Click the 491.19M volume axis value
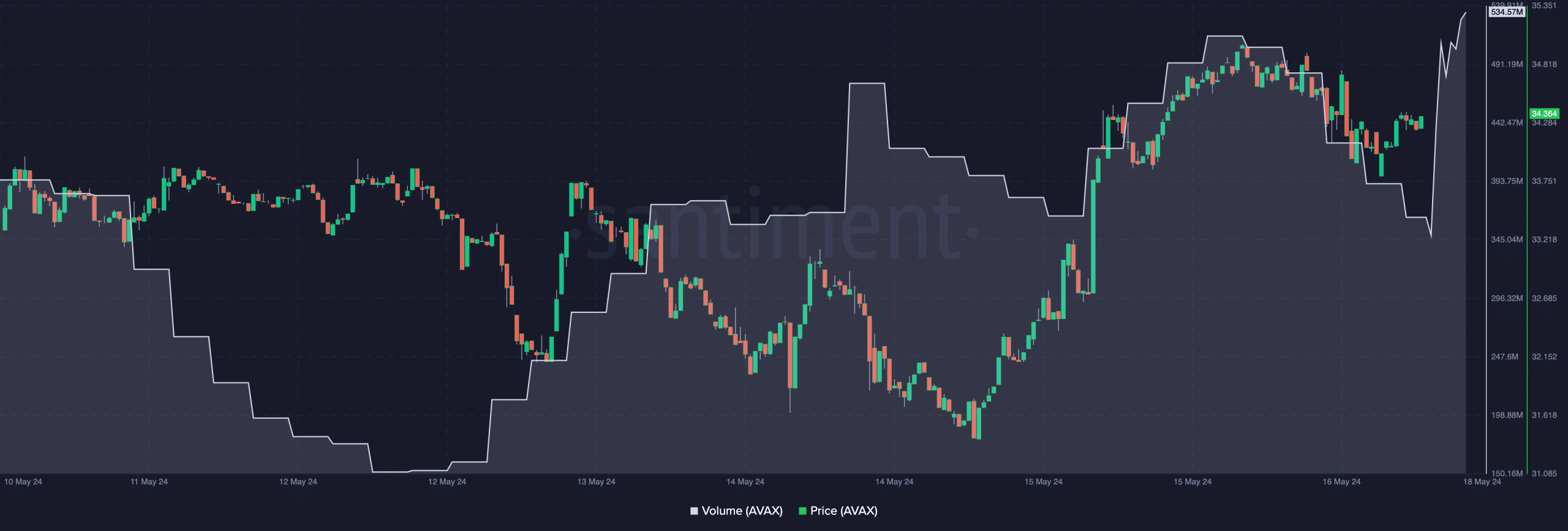The image size is (1568, 531). (x=1507, y=64)
